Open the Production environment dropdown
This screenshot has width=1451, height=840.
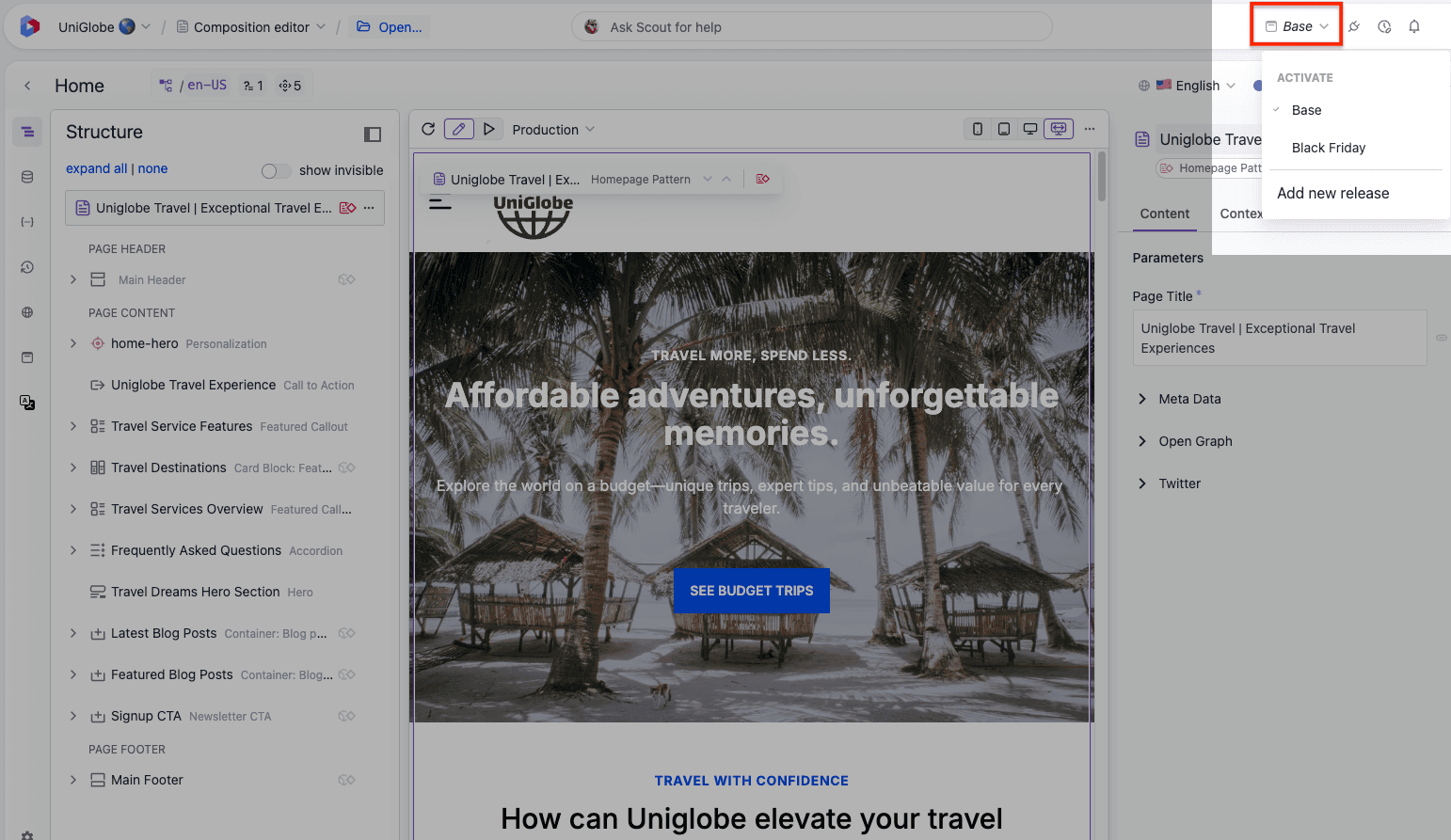(x=553, y=130)
